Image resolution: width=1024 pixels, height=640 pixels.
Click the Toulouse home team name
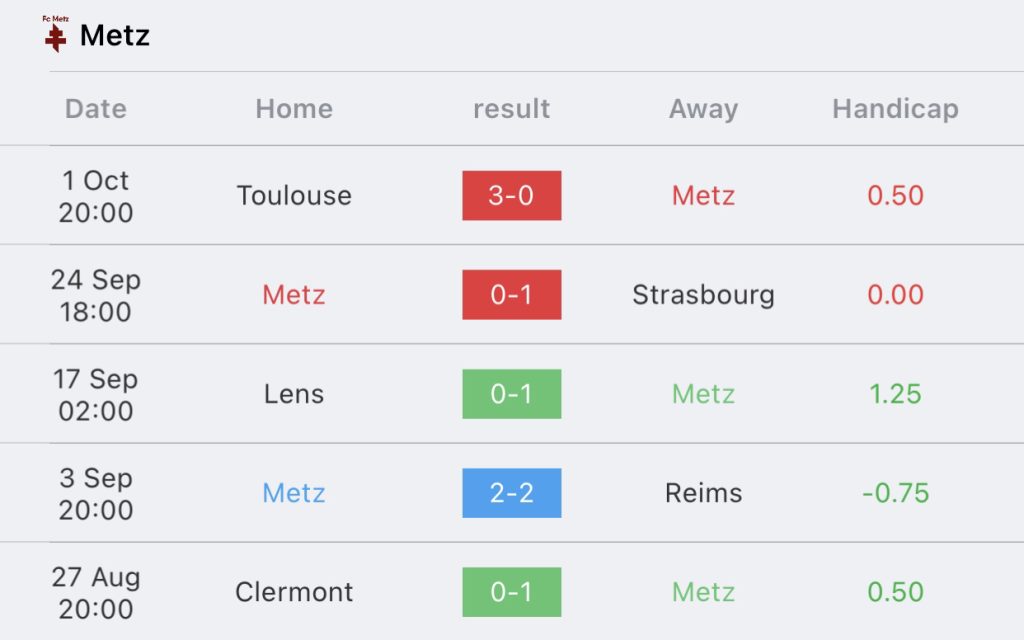coord(294,195)
